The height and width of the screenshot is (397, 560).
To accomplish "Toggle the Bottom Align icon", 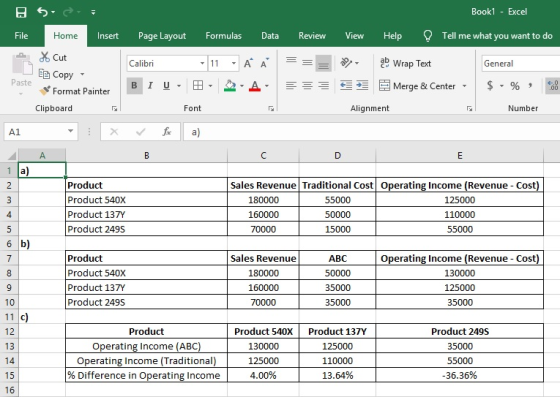I will (324, 63).
